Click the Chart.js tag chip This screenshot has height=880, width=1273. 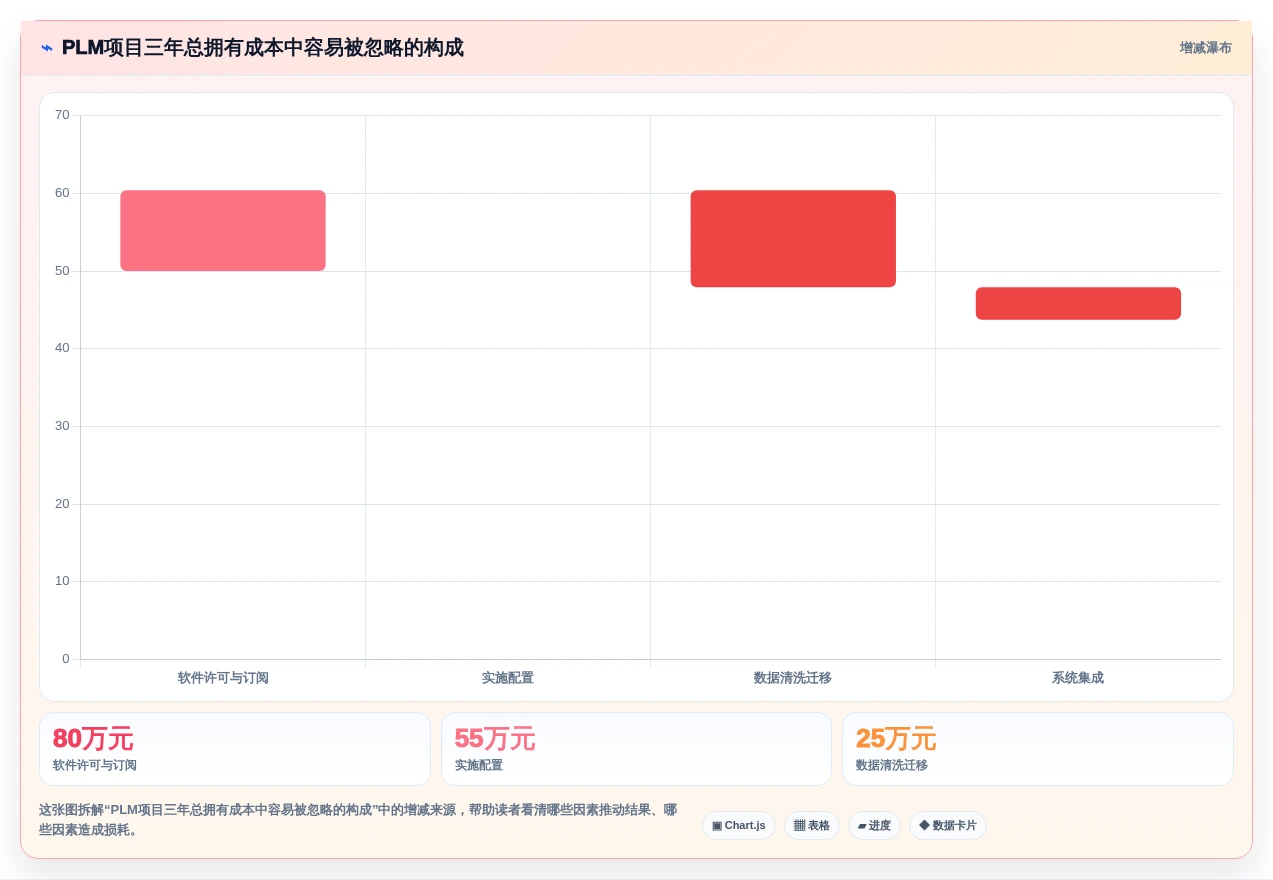coord(739,826)
